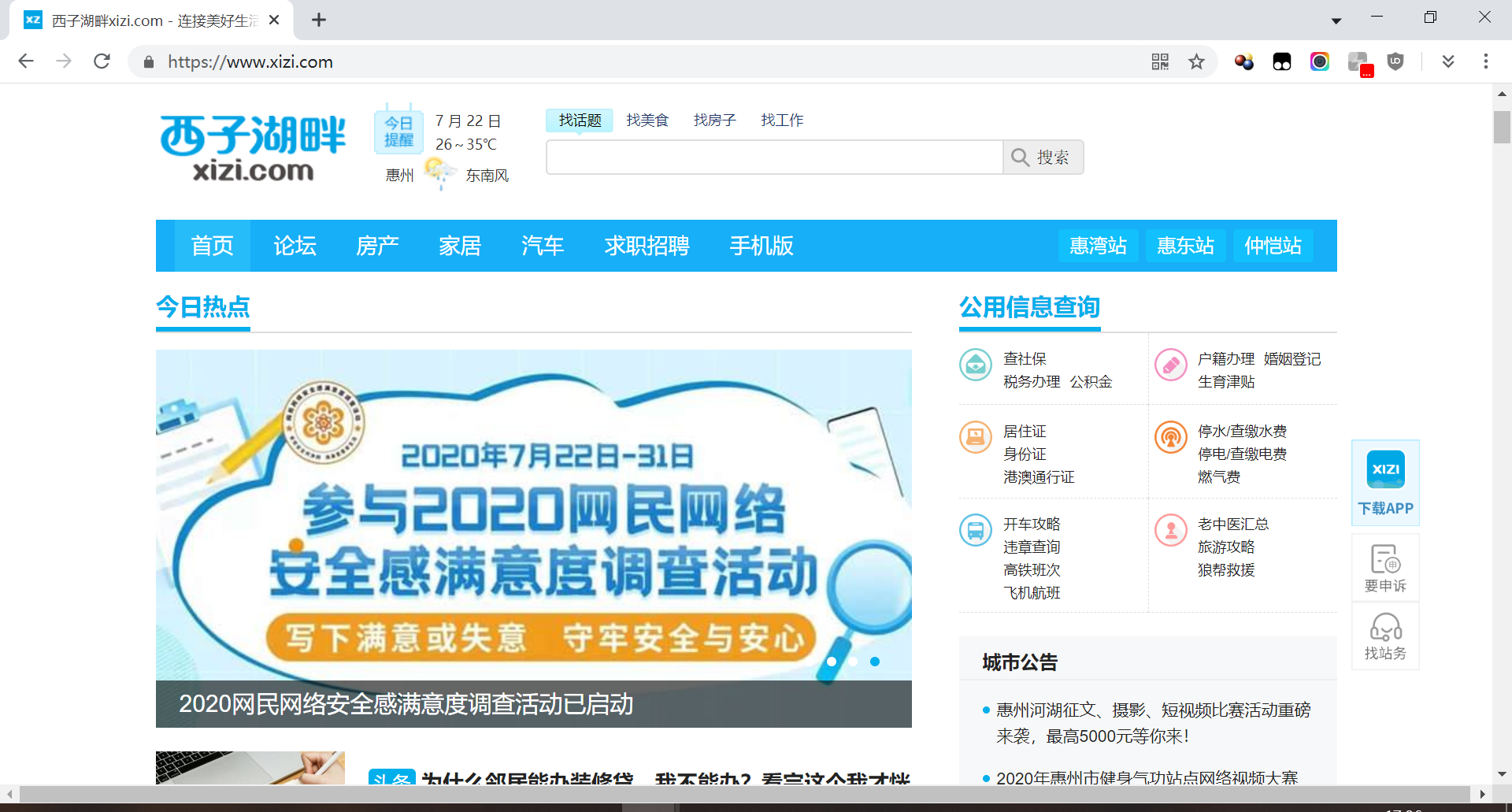Click the 停水/查缴水费 orange signal icon
The height and width of the screenshot is (812, 1512).
click(x=1171, y=437)
